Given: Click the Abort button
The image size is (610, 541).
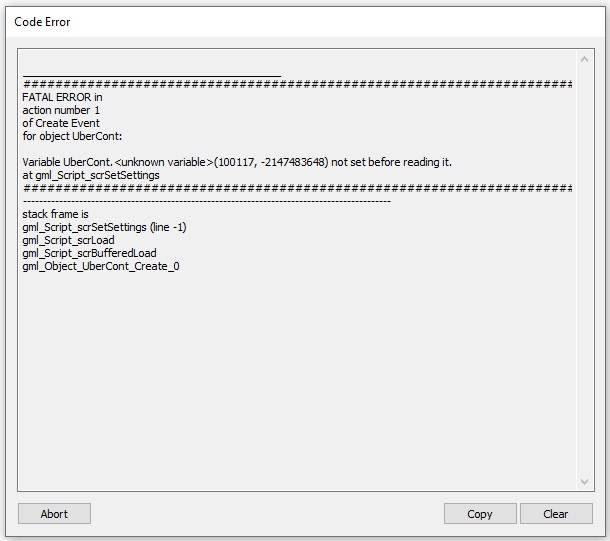Looking at the screenshot, I should [54, 514].
